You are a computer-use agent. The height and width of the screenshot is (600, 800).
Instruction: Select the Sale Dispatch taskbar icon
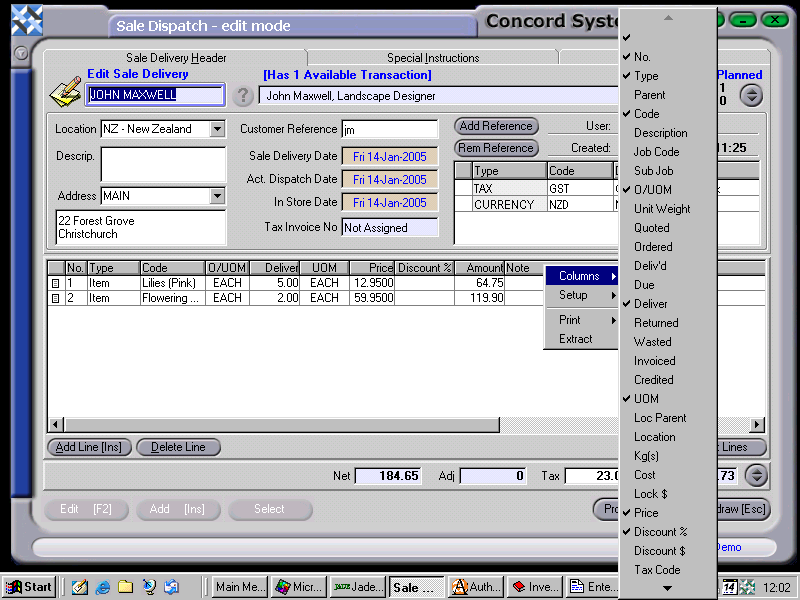tap(416, 587)
